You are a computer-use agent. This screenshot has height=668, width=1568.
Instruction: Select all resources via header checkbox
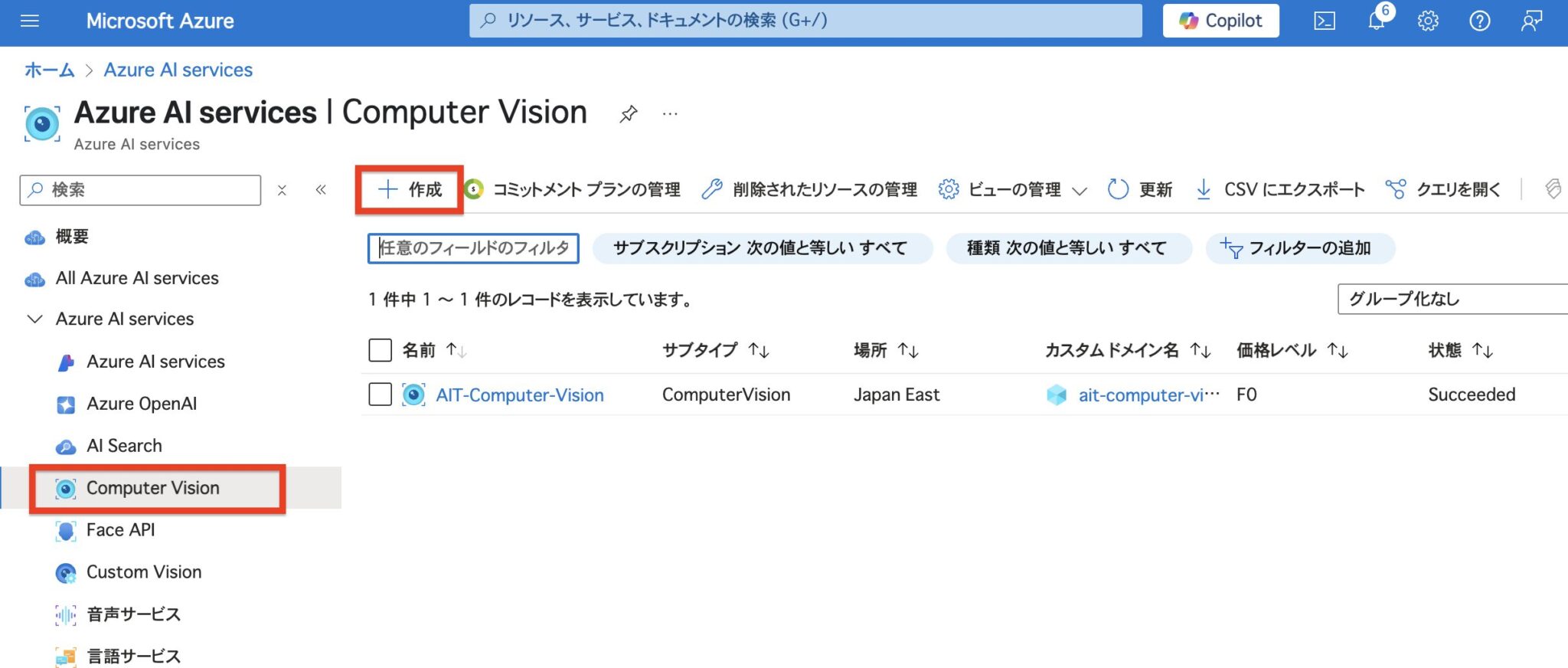(x=380, y=349)
